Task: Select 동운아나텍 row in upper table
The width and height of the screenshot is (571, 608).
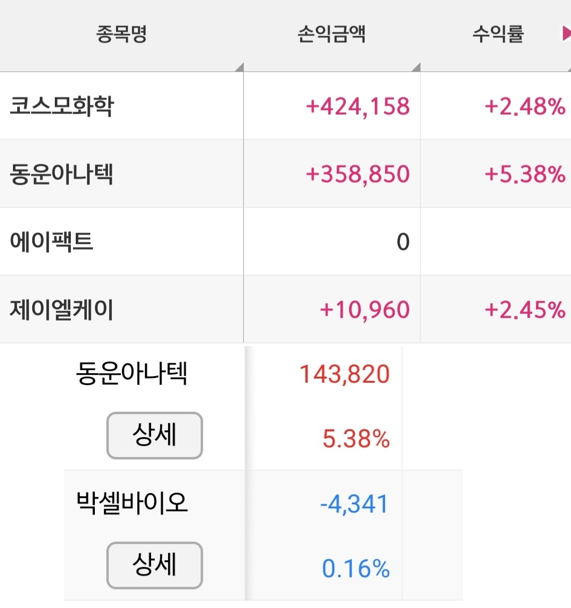Action: tap(285, 174)
